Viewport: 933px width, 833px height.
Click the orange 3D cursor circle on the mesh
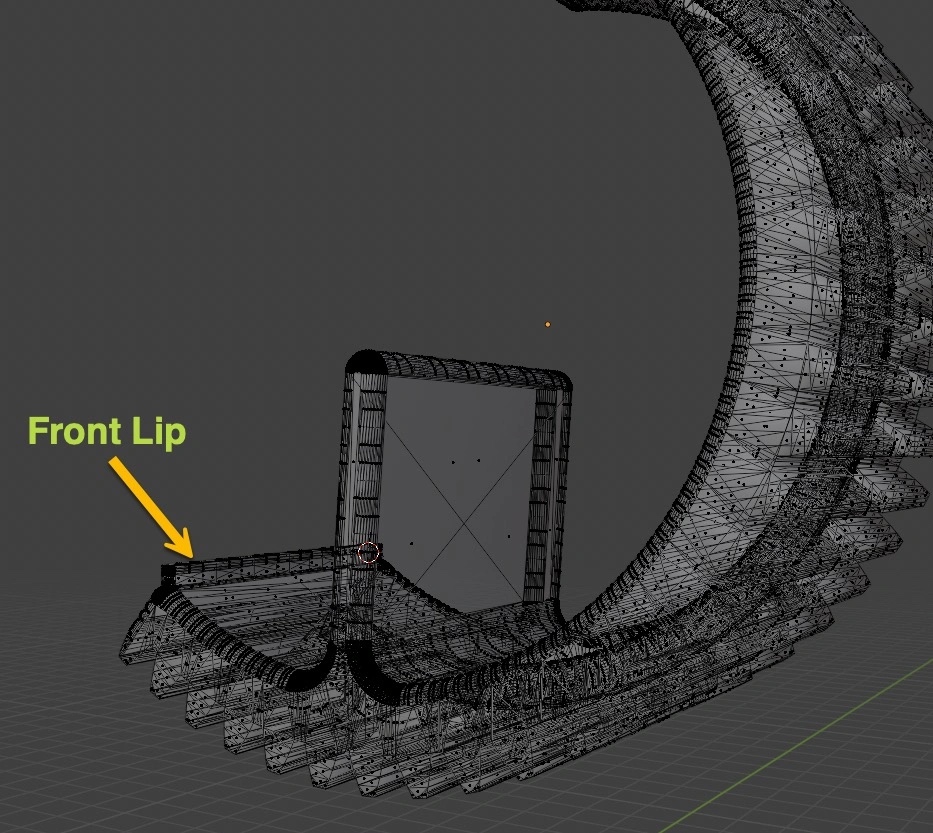(366, 551)
